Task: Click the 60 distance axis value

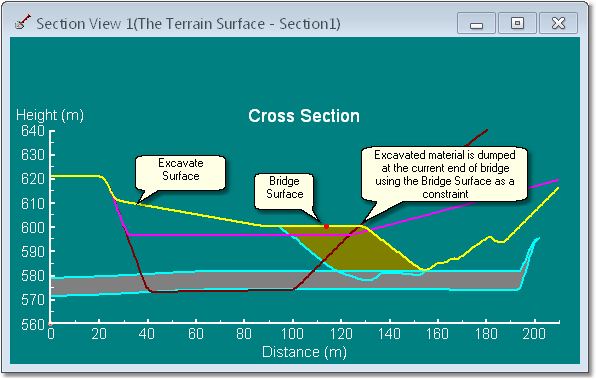Action: click(x=195, y=334)
